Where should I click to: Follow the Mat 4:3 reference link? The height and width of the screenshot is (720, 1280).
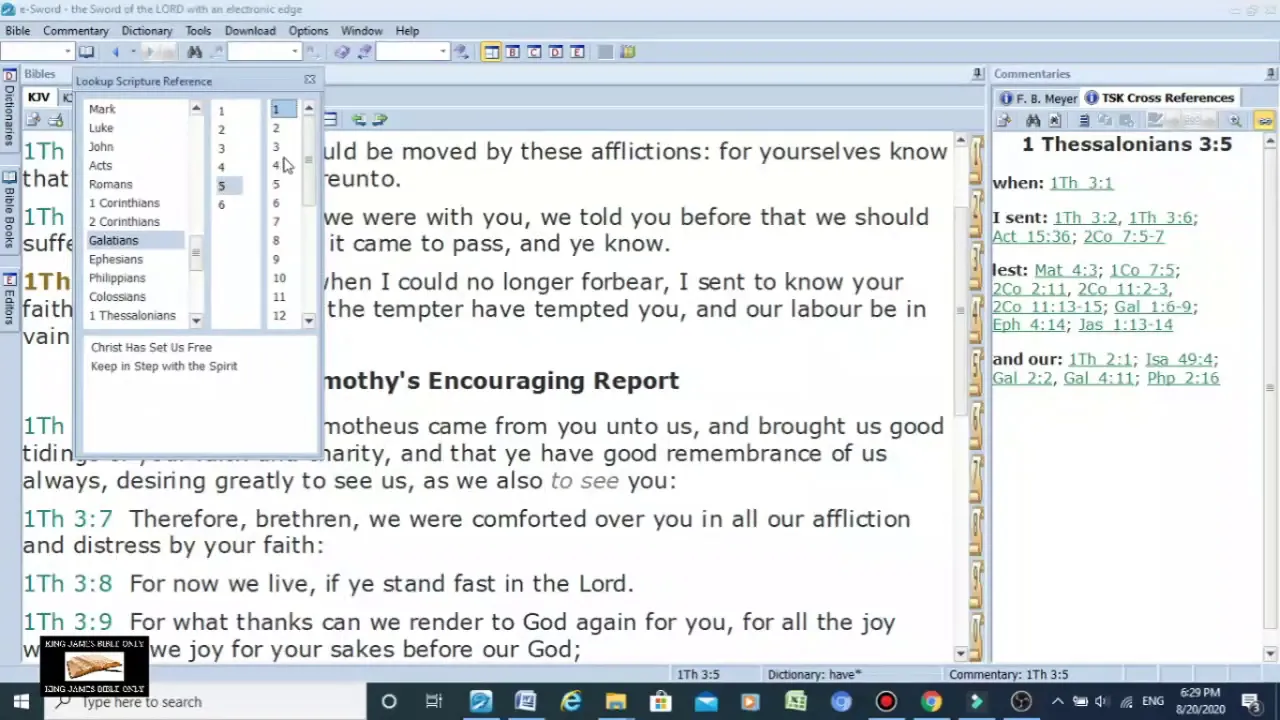click(1066, 270)
